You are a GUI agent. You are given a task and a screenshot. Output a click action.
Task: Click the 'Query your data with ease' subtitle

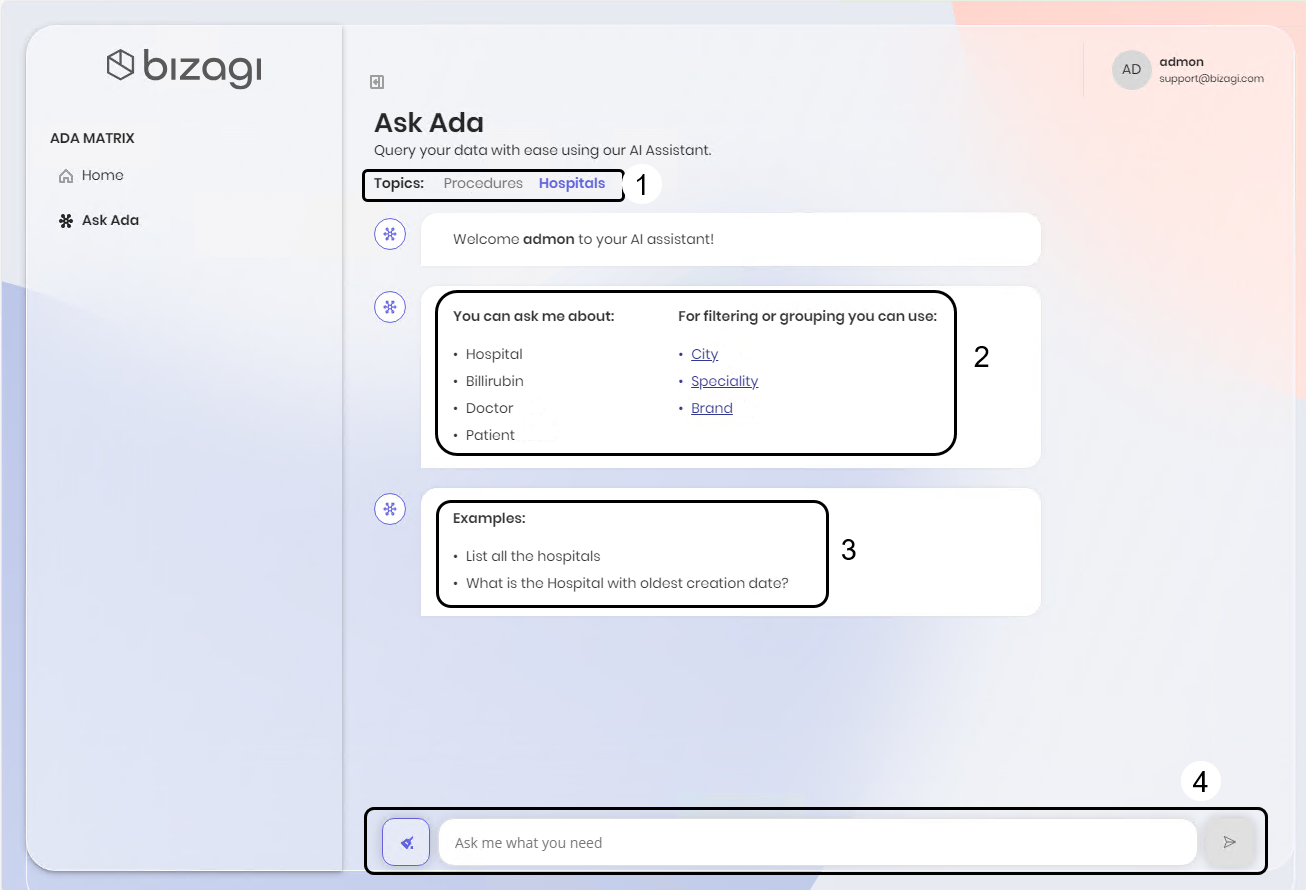[x=542, y=150]
